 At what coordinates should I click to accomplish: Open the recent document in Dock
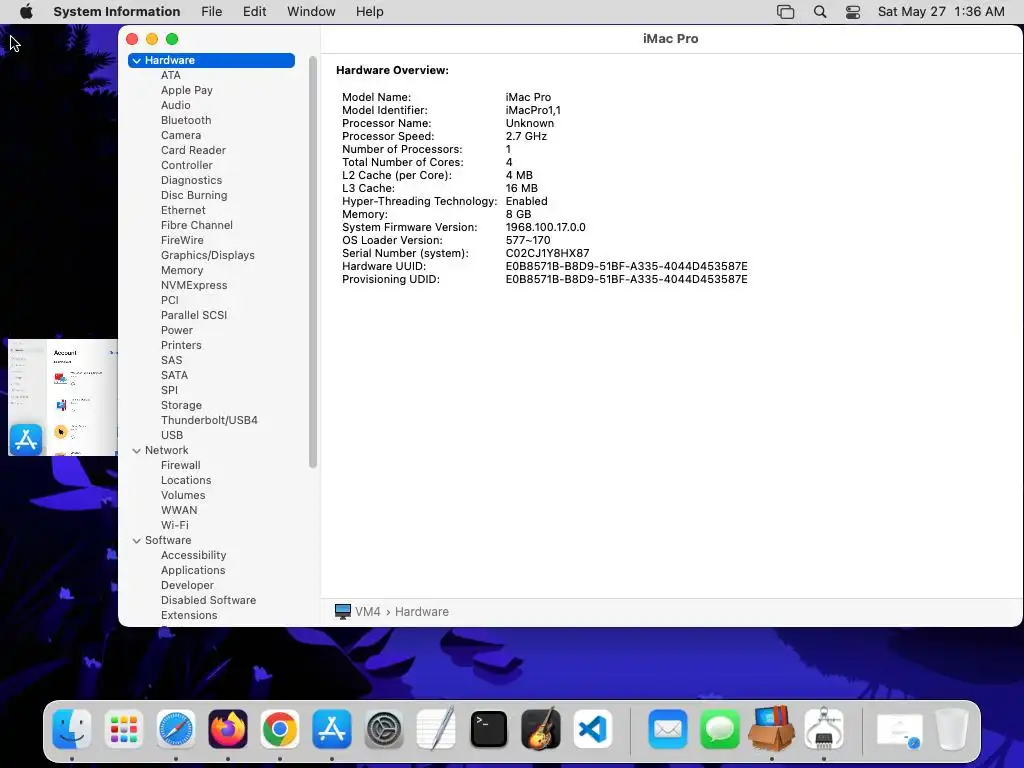(x=899, y=730)
